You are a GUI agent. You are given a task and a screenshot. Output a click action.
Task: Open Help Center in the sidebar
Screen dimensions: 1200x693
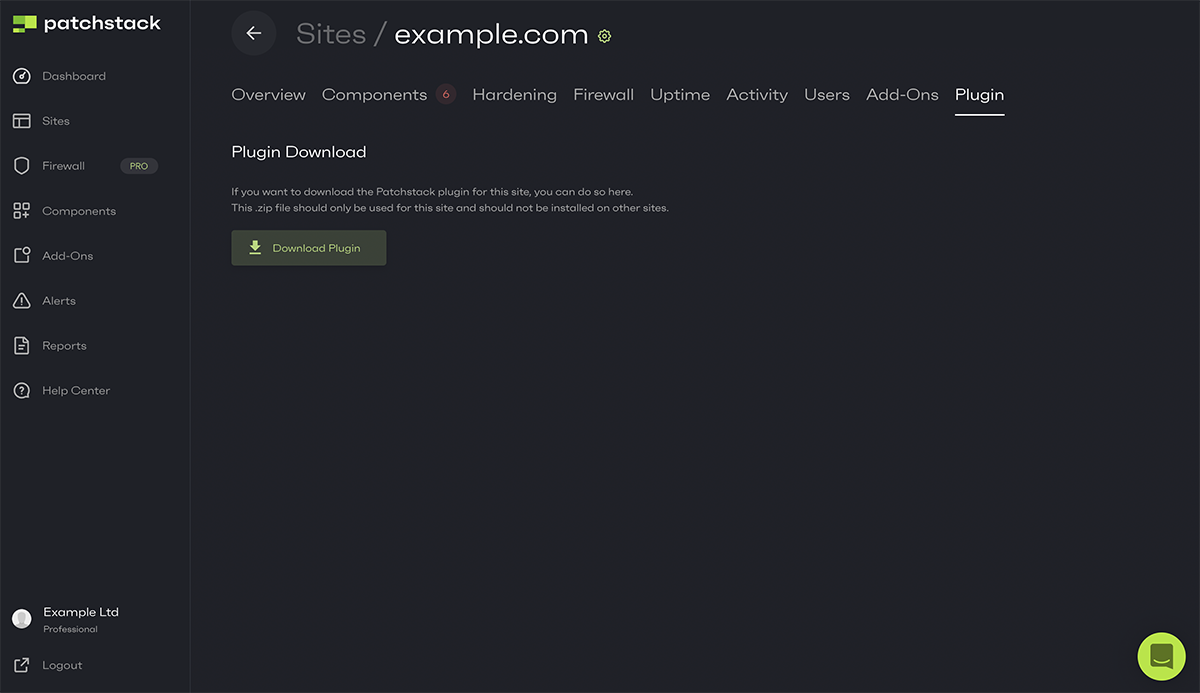tap(76, 391)
